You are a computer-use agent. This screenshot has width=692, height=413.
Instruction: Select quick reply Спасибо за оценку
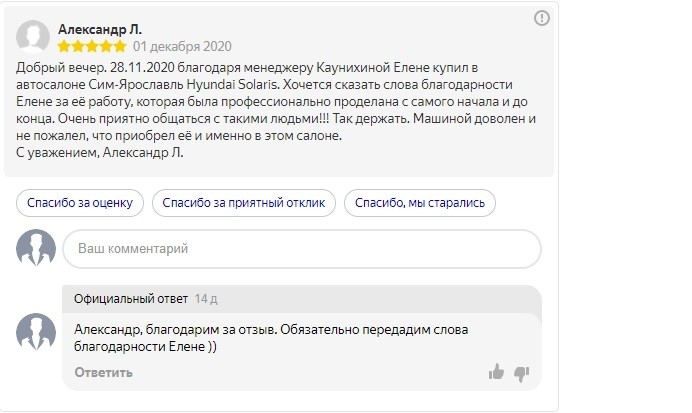point(80,203)
